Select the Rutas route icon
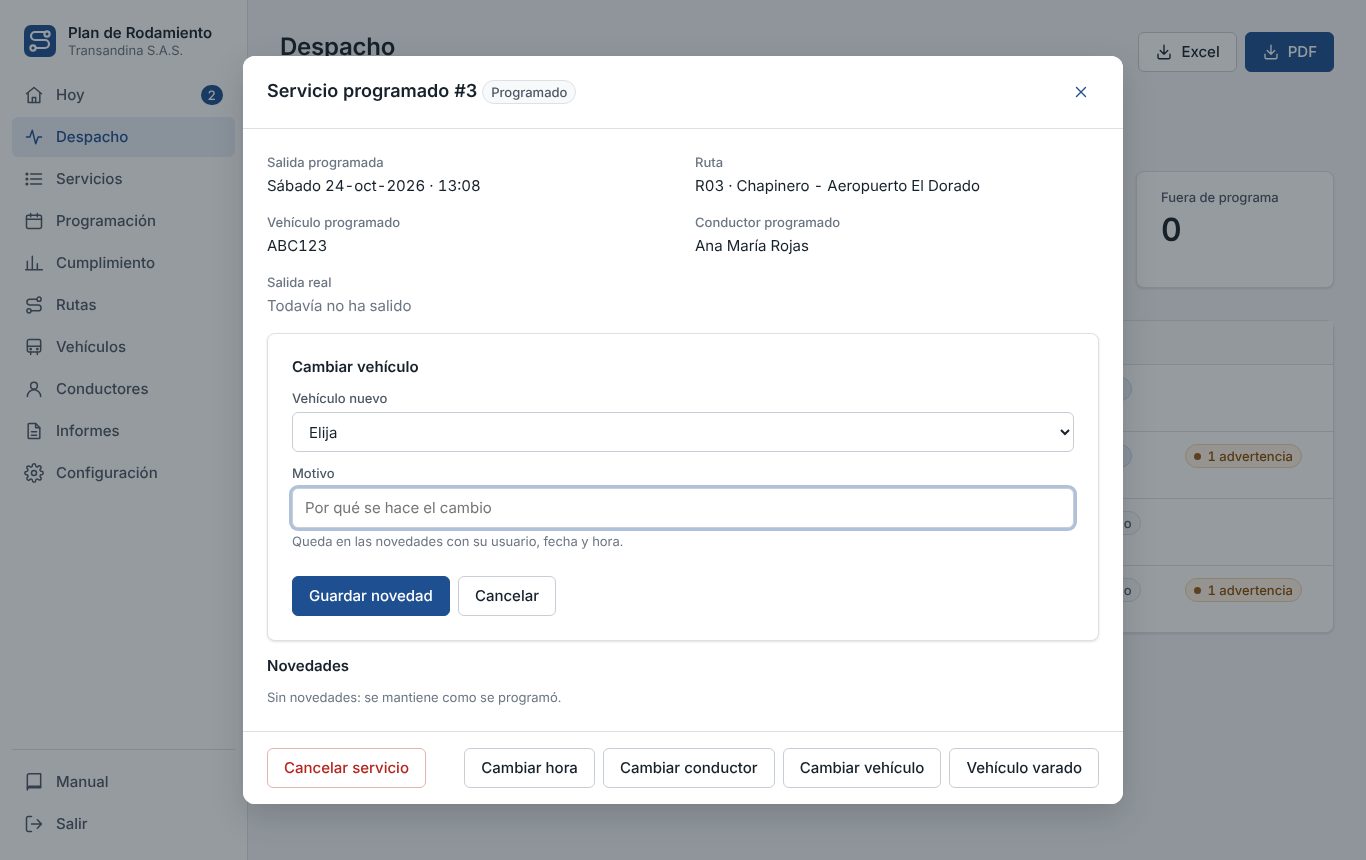Image resolution: width=1366 pixels, height=860 pixels. tap(34, 305)
